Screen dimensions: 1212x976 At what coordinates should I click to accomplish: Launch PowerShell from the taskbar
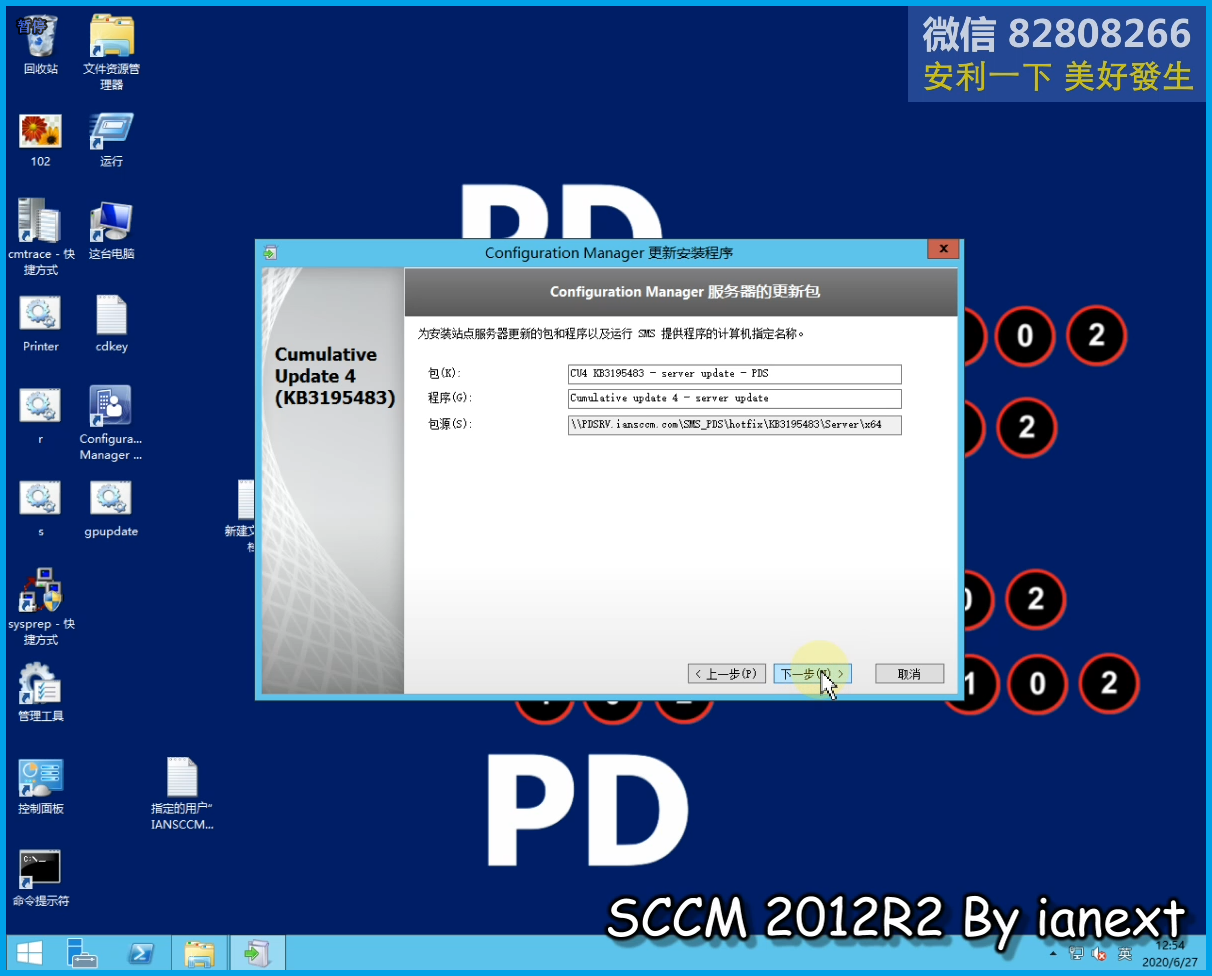140,953
